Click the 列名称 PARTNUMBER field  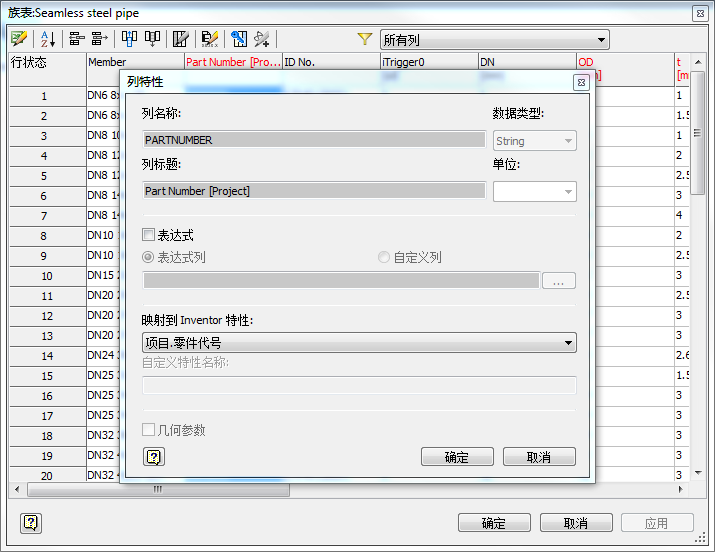[x=314, y=140]
